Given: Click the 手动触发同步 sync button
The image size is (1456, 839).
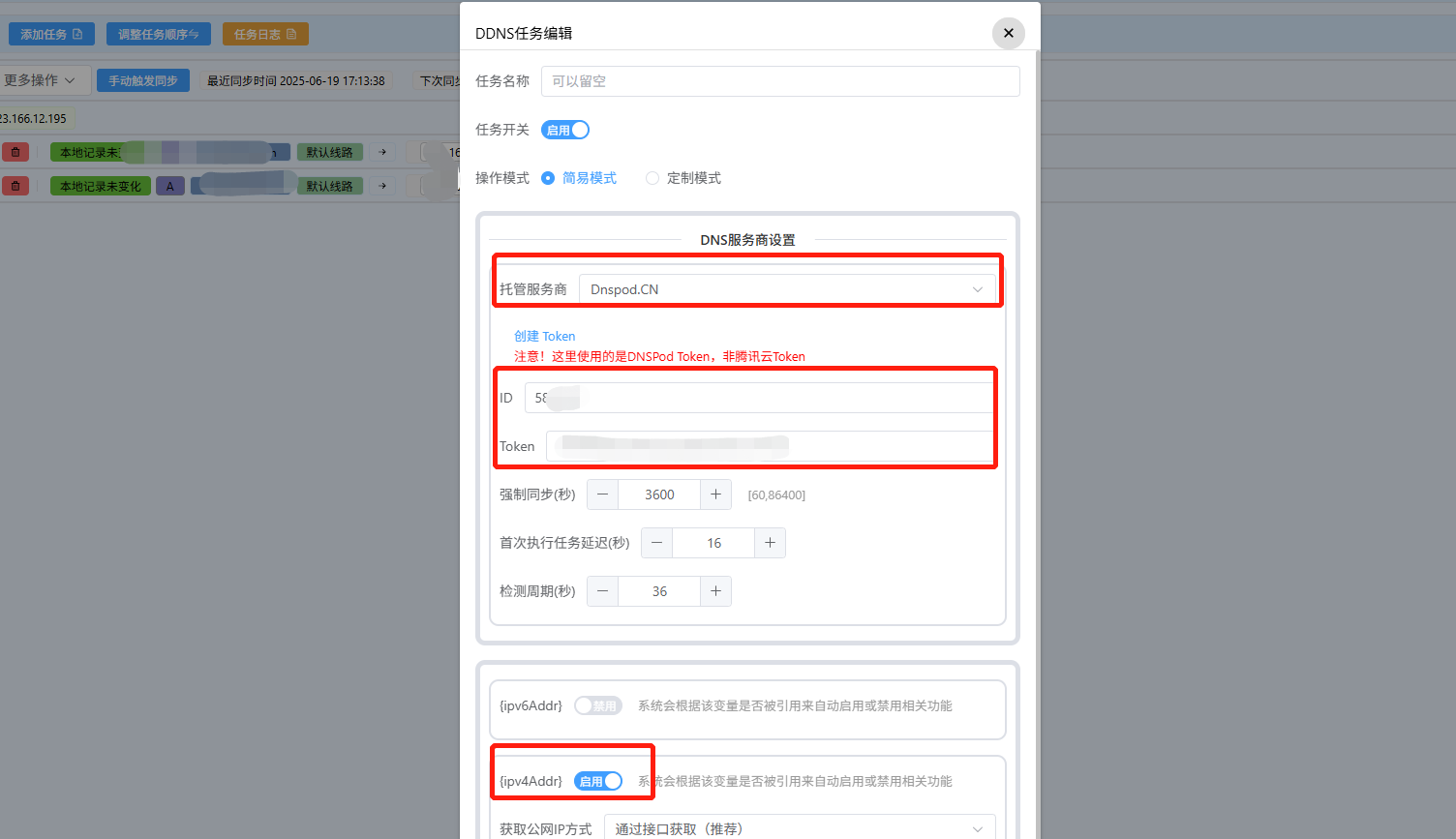Looking at the screenshot, I should (x=142, y=79).
